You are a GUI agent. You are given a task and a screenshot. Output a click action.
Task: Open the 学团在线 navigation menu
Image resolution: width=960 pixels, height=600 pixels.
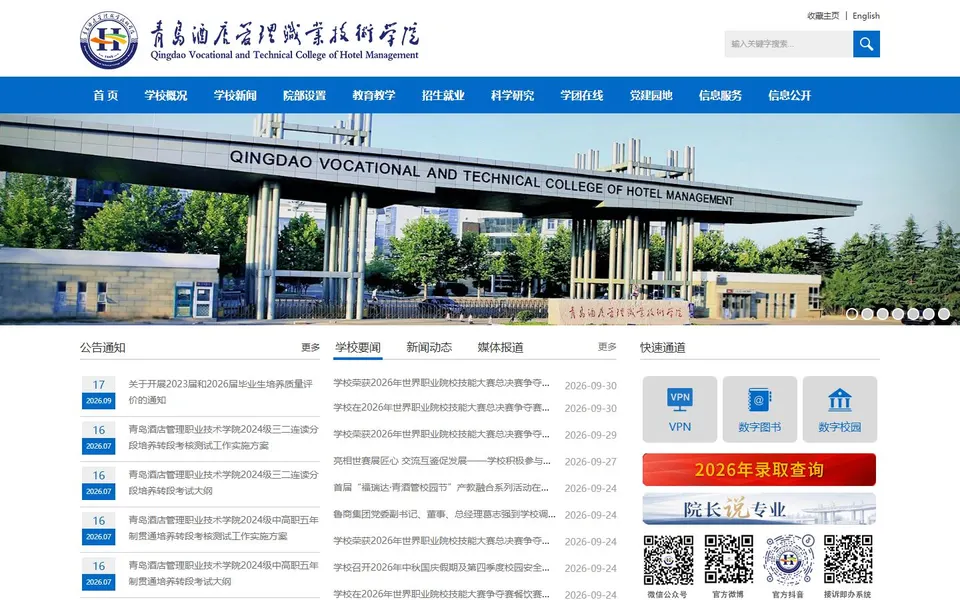coord(582,96)
